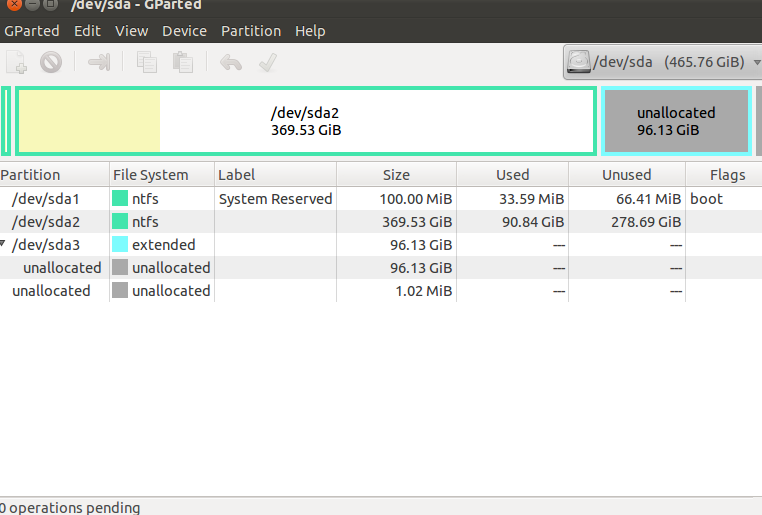Click the Resize/Move toolbar icon
The height and width of the screenshot is (515, 762).
[99, 62]
